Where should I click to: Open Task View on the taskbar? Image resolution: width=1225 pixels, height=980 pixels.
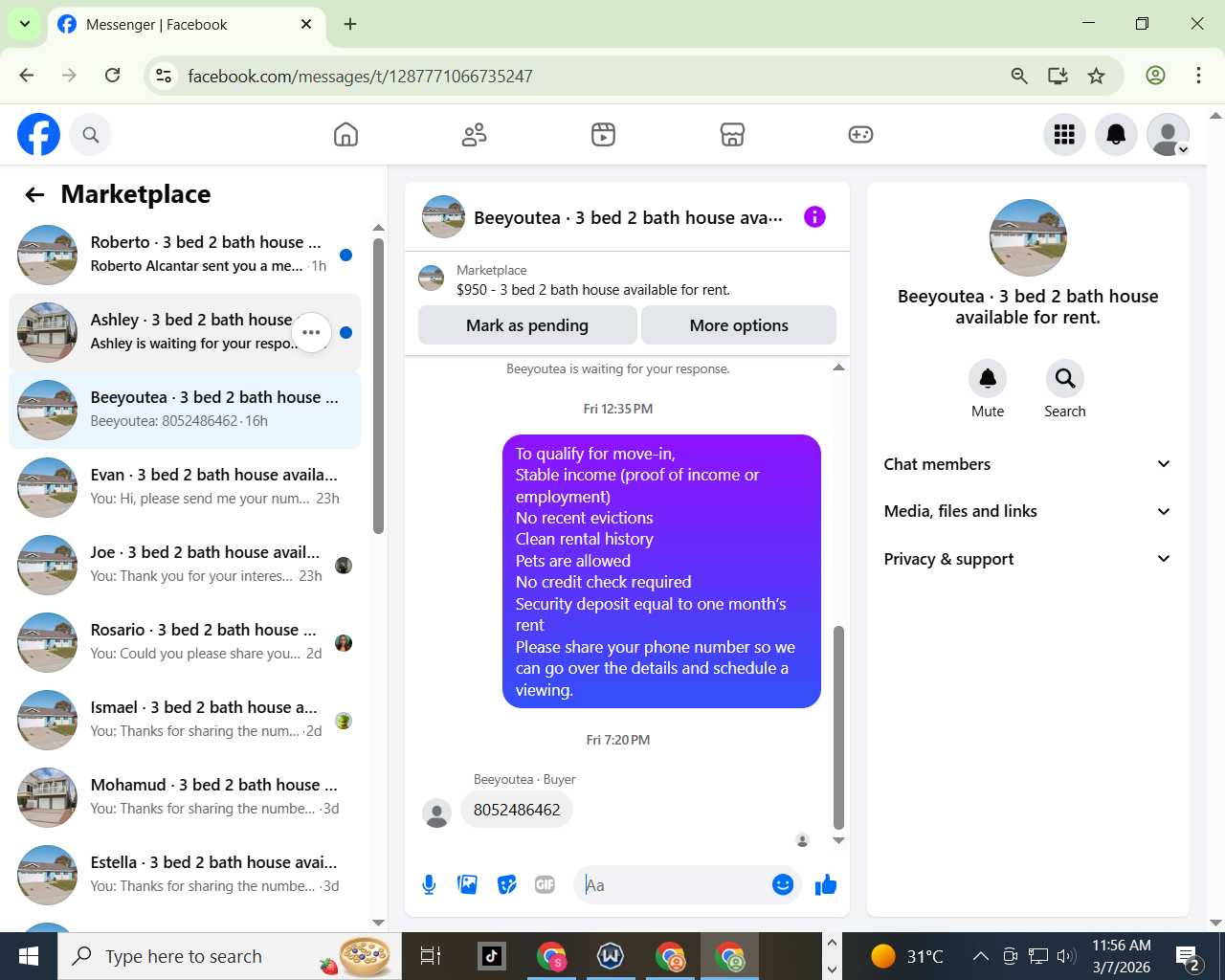[x=431, y=955]
